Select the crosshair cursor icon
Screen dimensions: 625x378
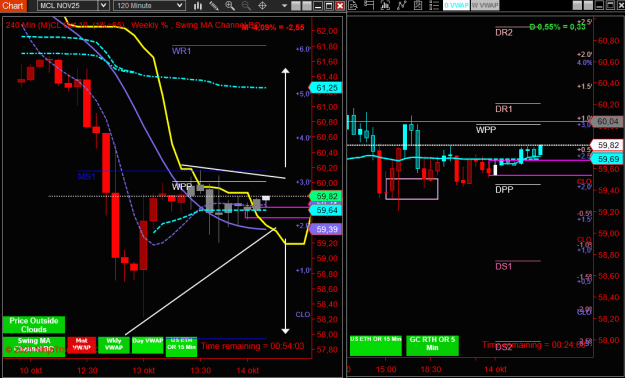pyautogui.click(x=262, y=6)
